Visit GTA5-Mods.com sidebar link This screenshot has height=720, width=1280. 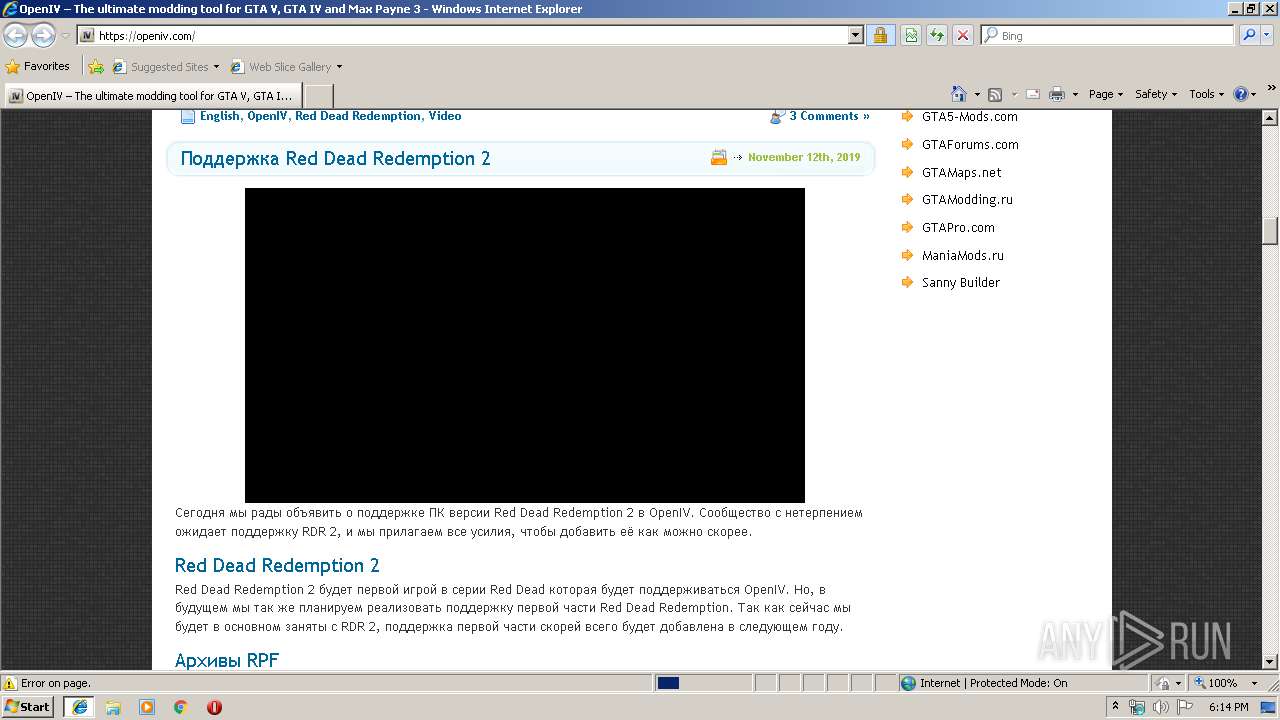tap(970, 117)
